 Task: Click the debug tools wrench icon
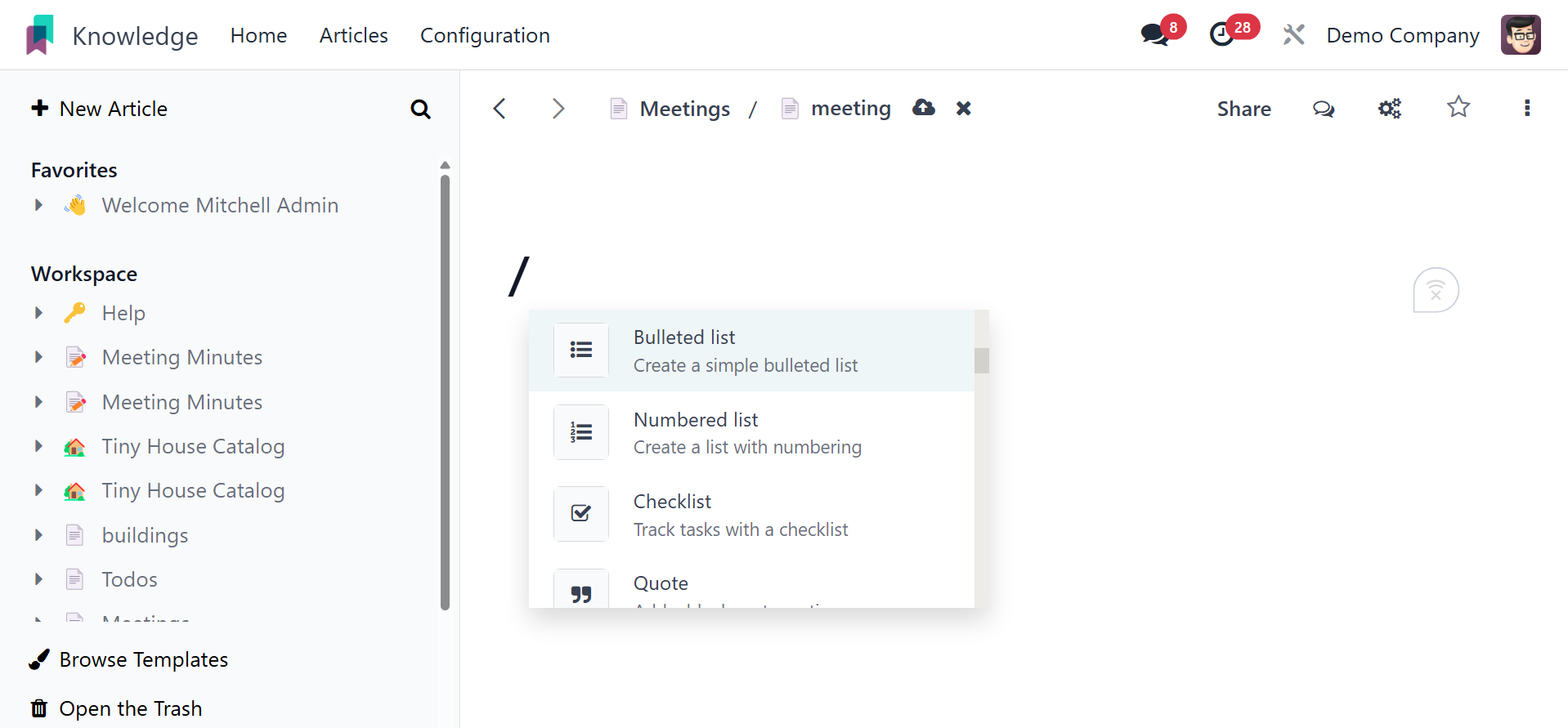click(x=1293, y=35)
